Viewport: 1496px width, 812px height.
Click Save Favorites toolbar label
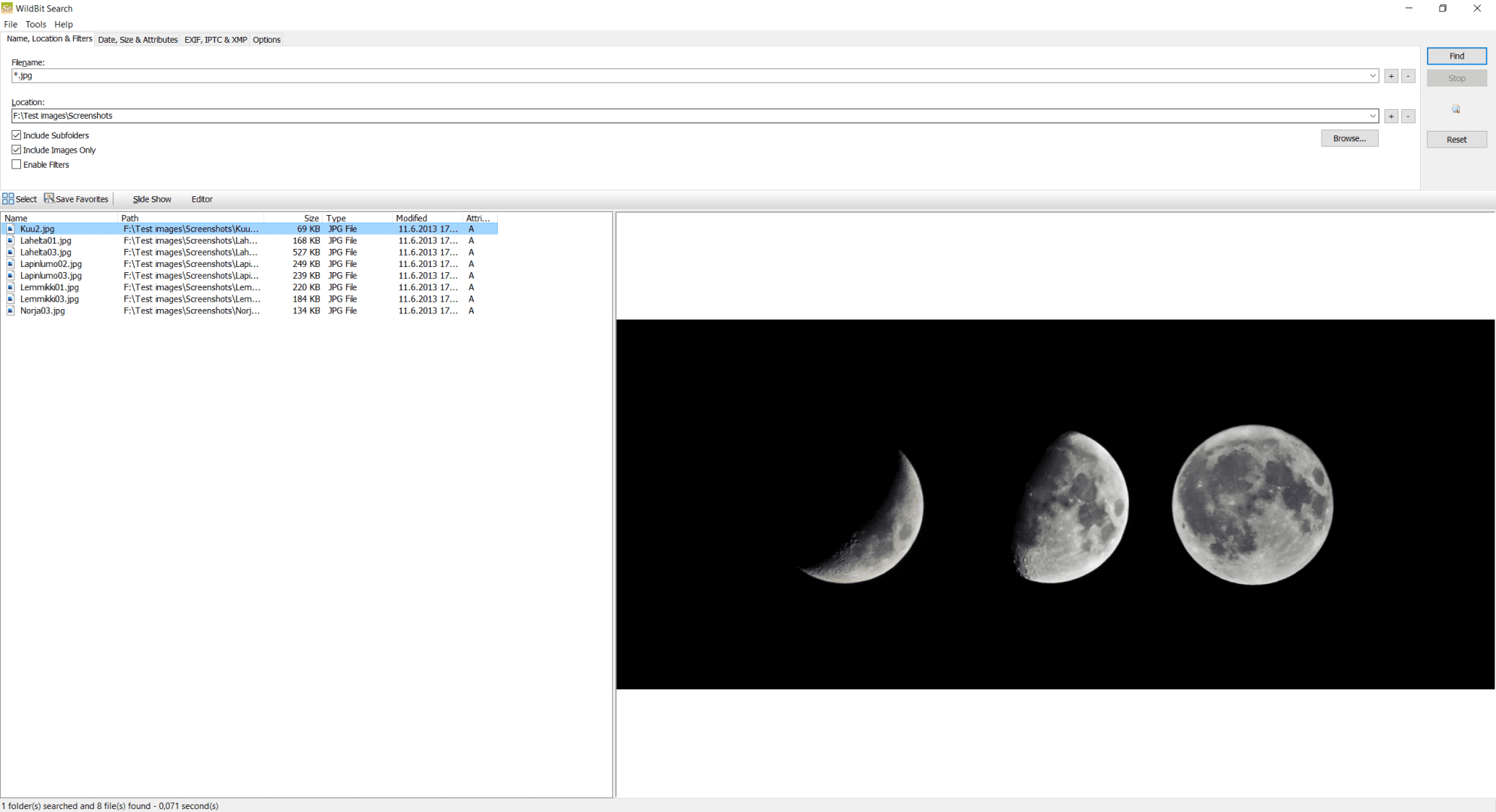coord(82,199)
